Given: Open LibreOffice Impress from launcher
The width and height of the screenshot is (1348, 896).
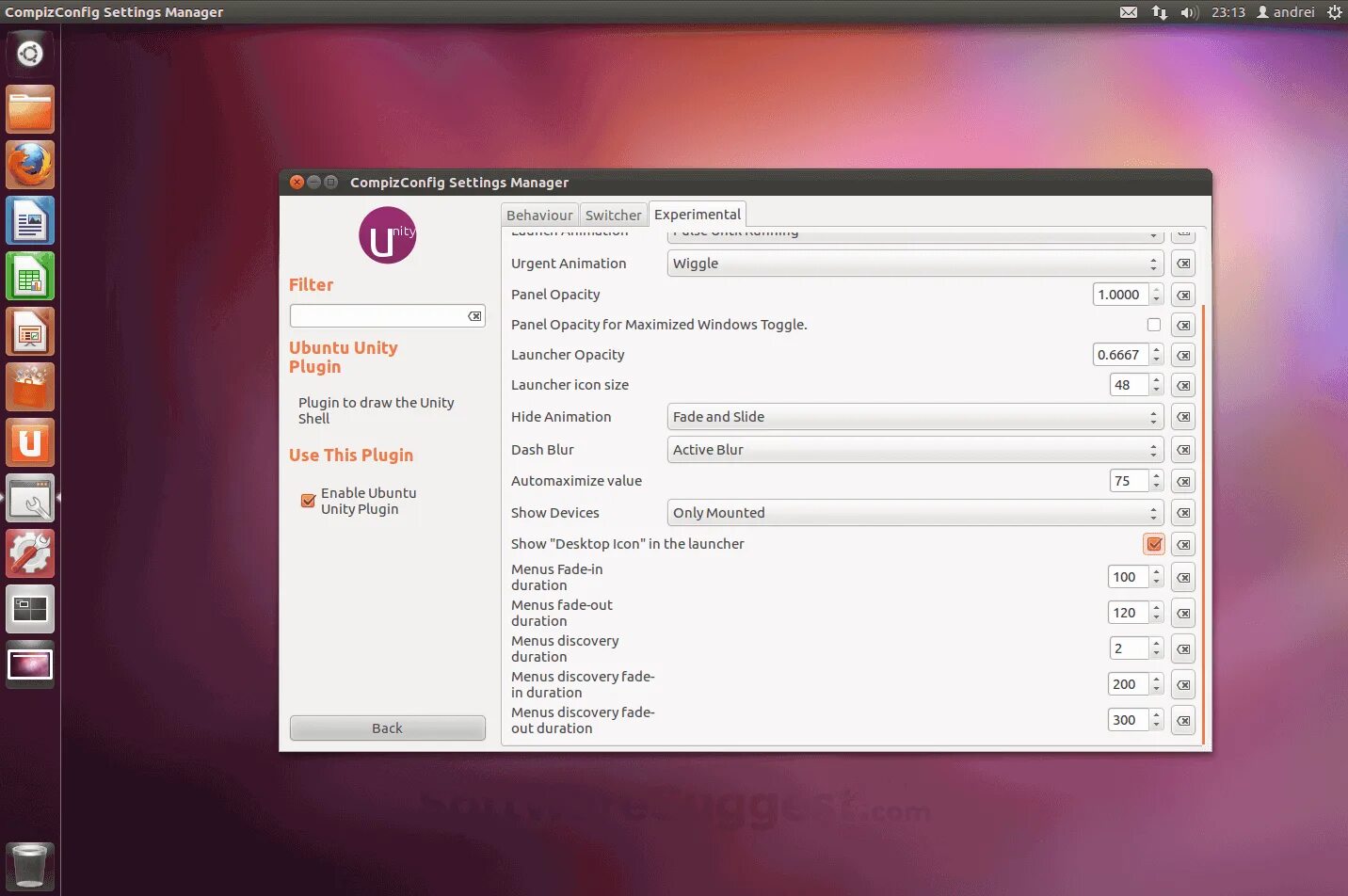Looking at the screenshot, I should pyautogui.click(x=30, y=332).
